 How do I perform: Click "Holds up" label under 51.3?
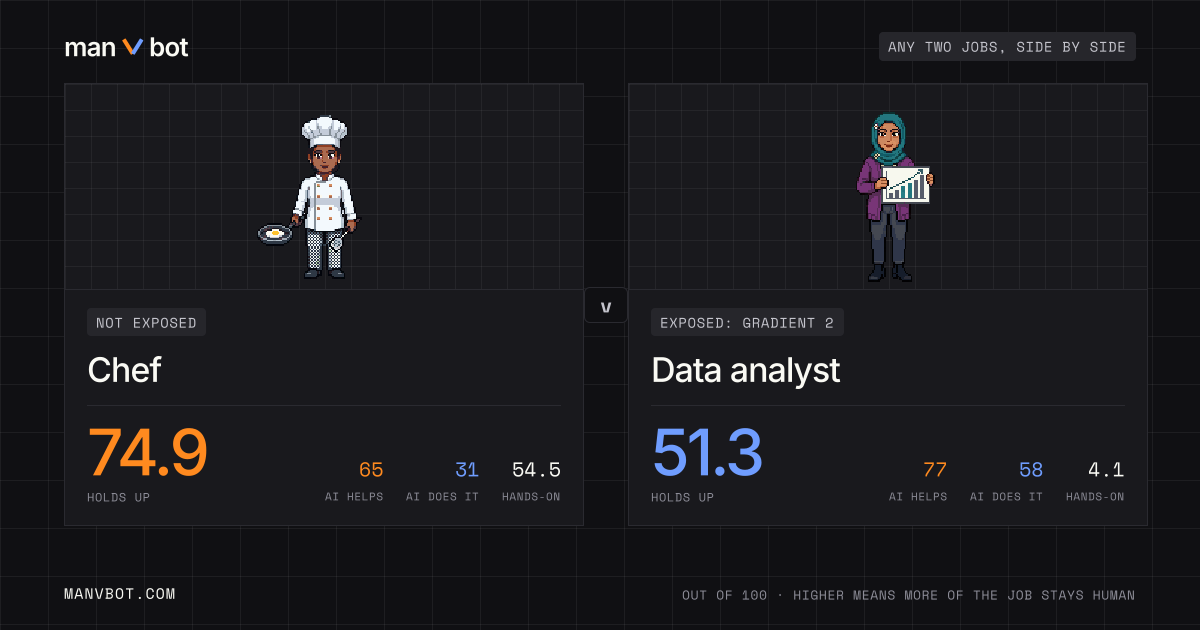pos(683,497)
